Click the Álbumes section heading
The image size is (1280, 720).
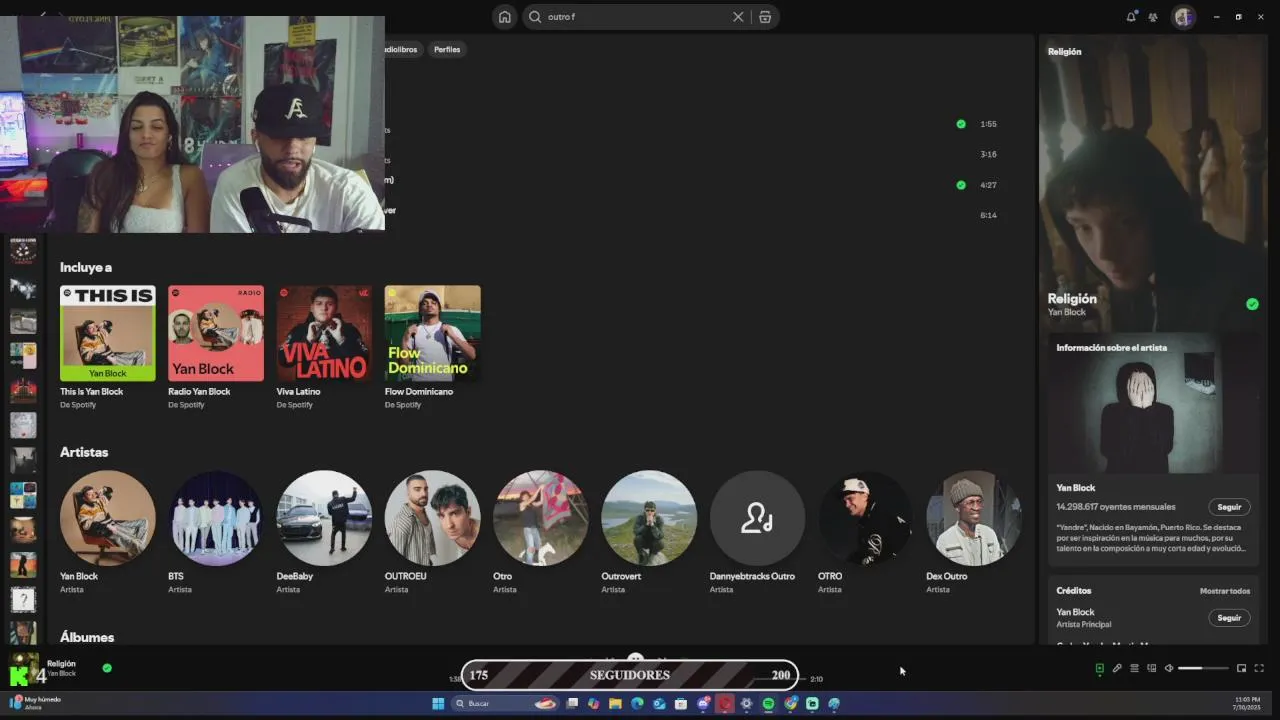pyautogui.click(x=87, y=637)
